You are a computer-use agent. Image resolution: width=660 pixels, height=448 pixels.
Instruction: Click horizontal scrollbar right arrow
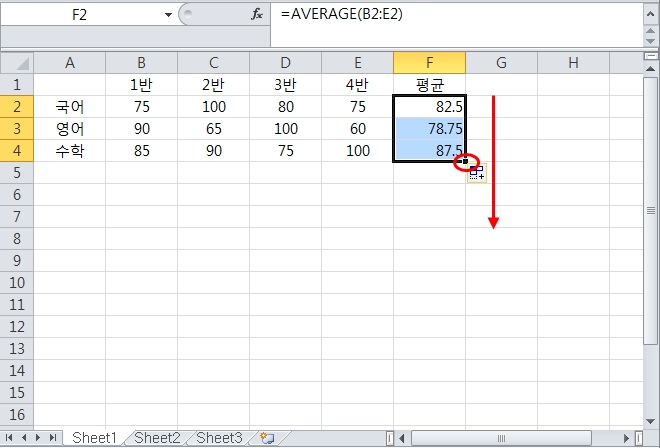click(x=626, y=438)
